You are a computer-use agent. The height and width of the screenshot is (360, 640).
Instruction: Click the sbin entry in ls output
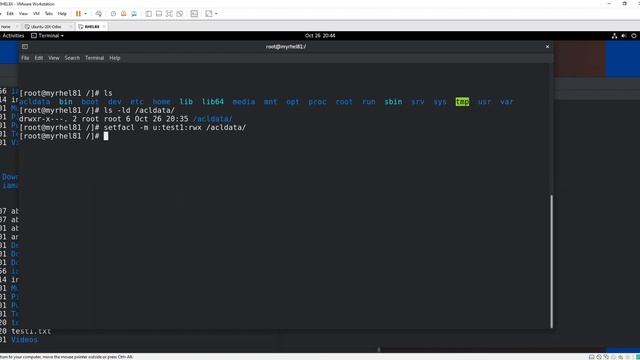click(x=393, y=102)
